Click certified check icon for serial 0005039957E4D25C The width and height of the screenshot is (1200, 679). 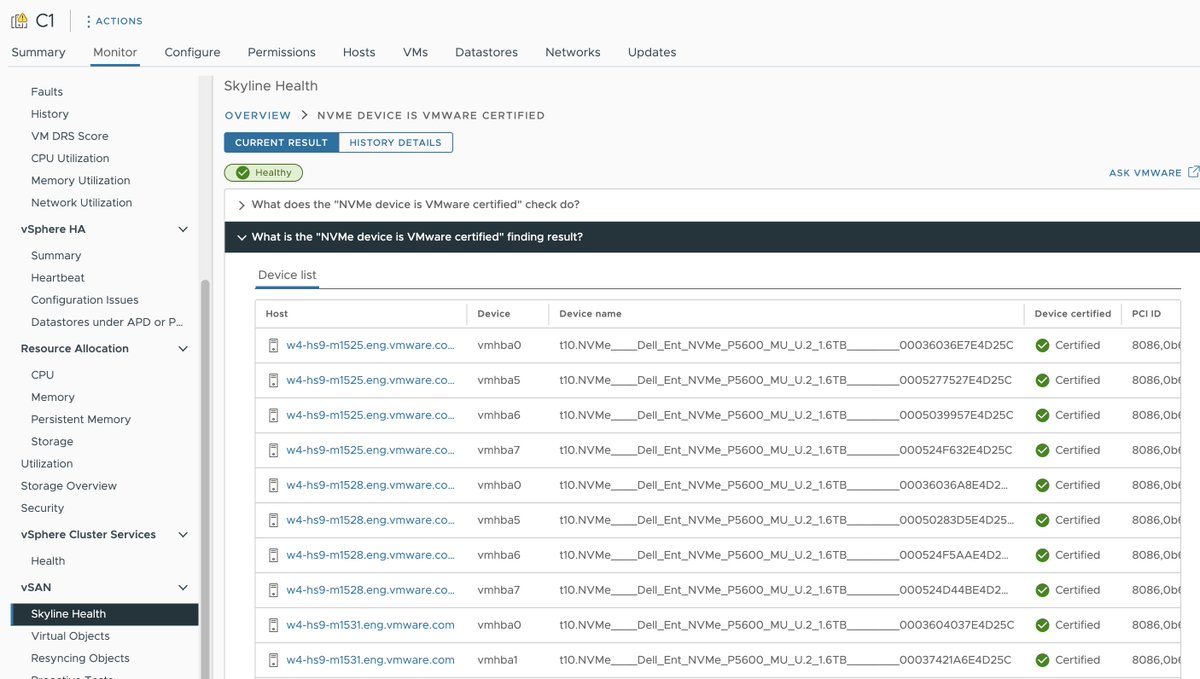coord(1042,415)
